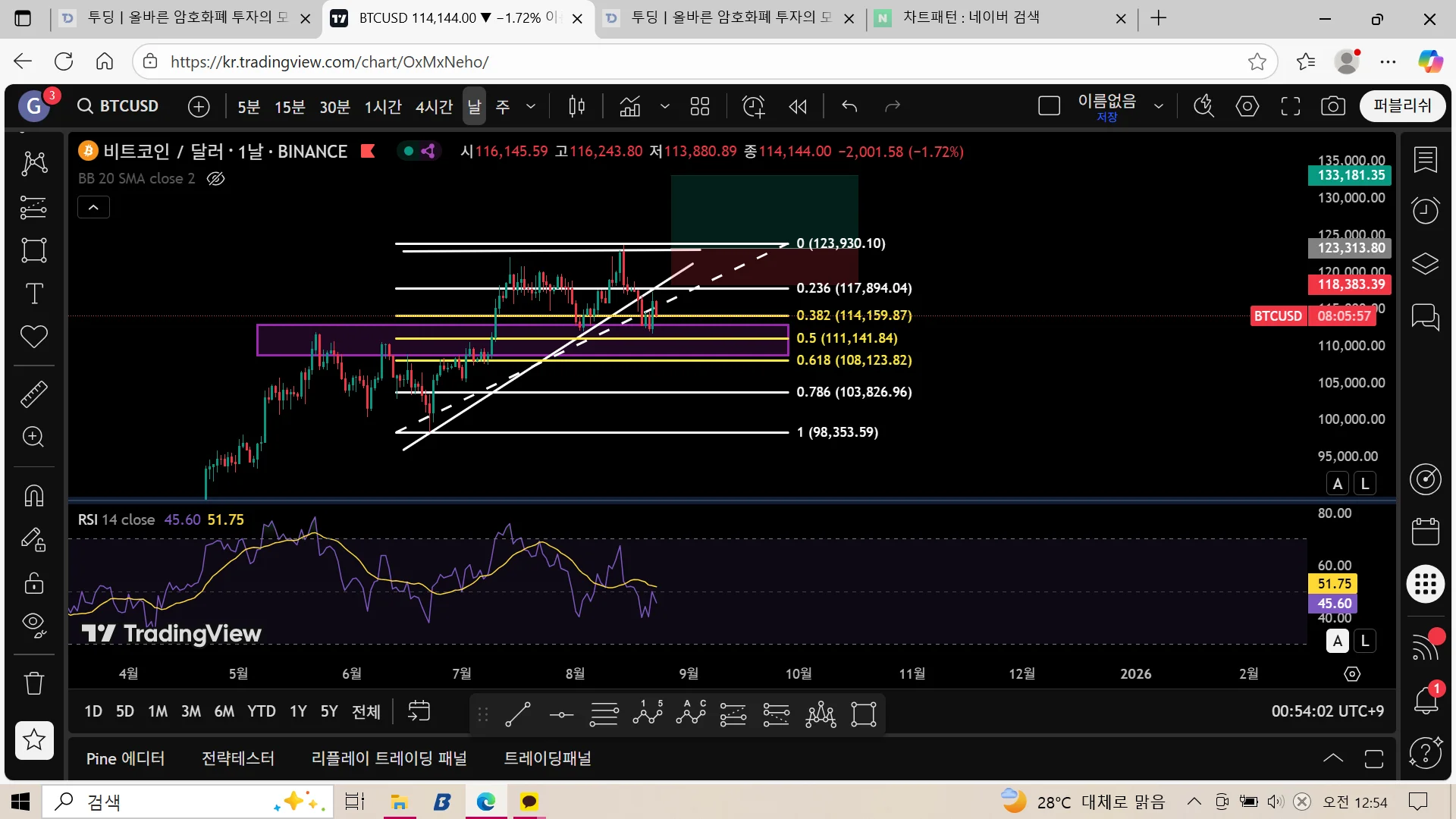Toggle log scale L on RSI pane
This screenshot has width=1456, height=819.
coord(1365,641)
